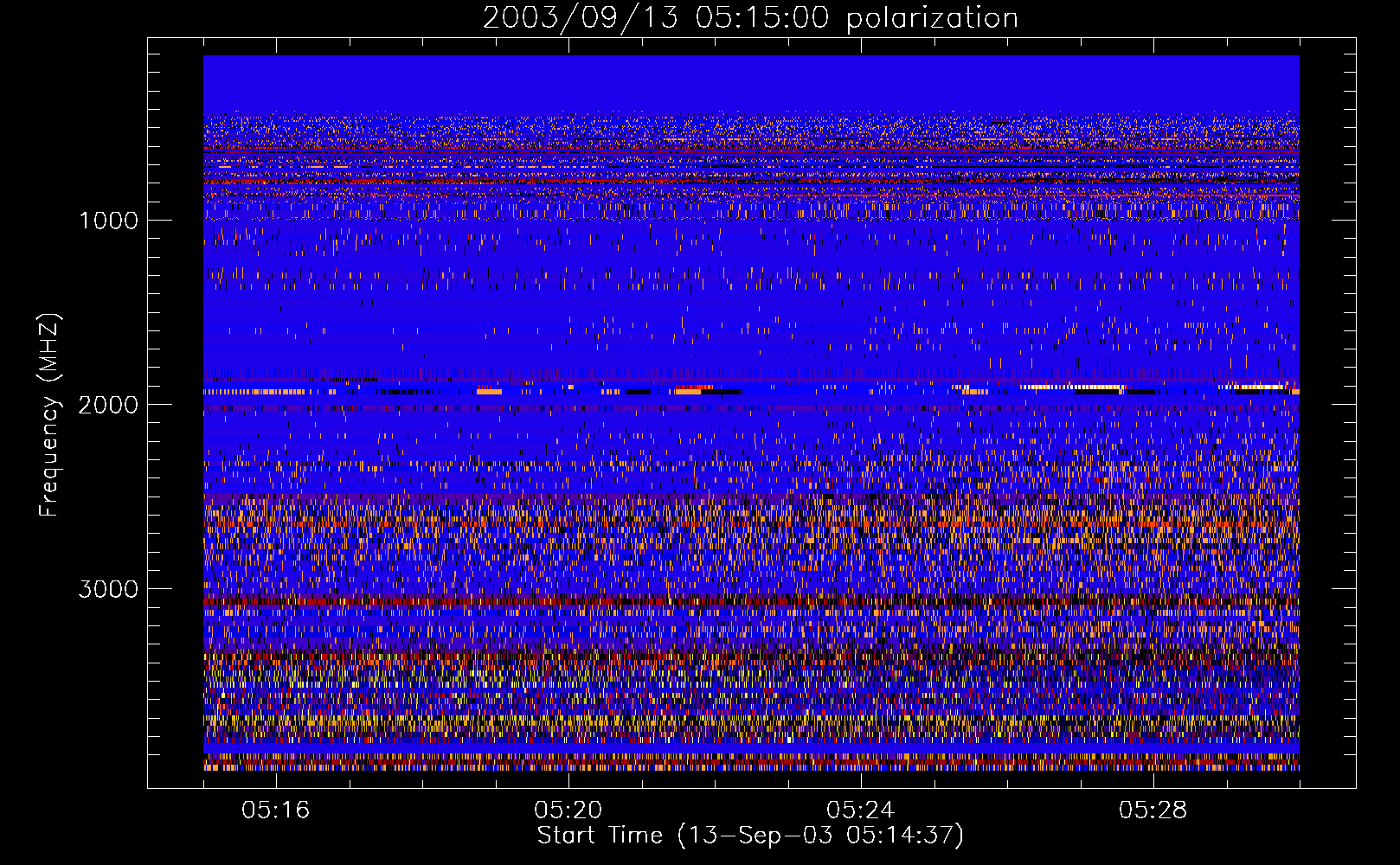This screenshot has height=865, width=1400.
Task: Select the 1000 MHz frequency tick label
Action: click(x=108, y=221)
